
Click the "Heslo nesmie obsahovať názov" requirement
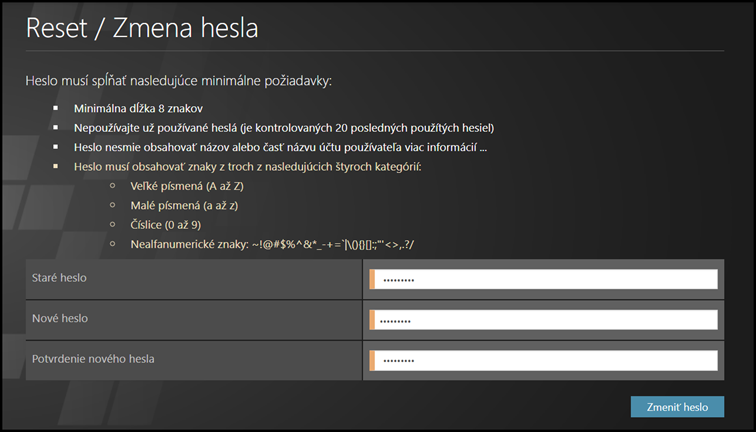280,146
